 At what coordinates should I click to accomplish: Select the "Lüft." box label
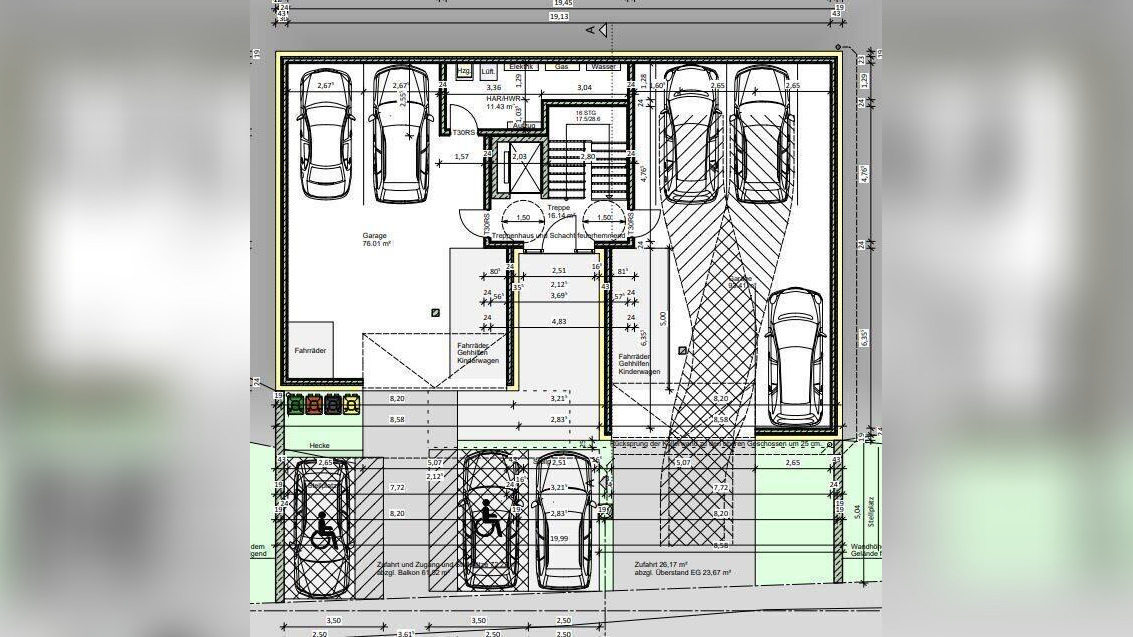point(488,72)
